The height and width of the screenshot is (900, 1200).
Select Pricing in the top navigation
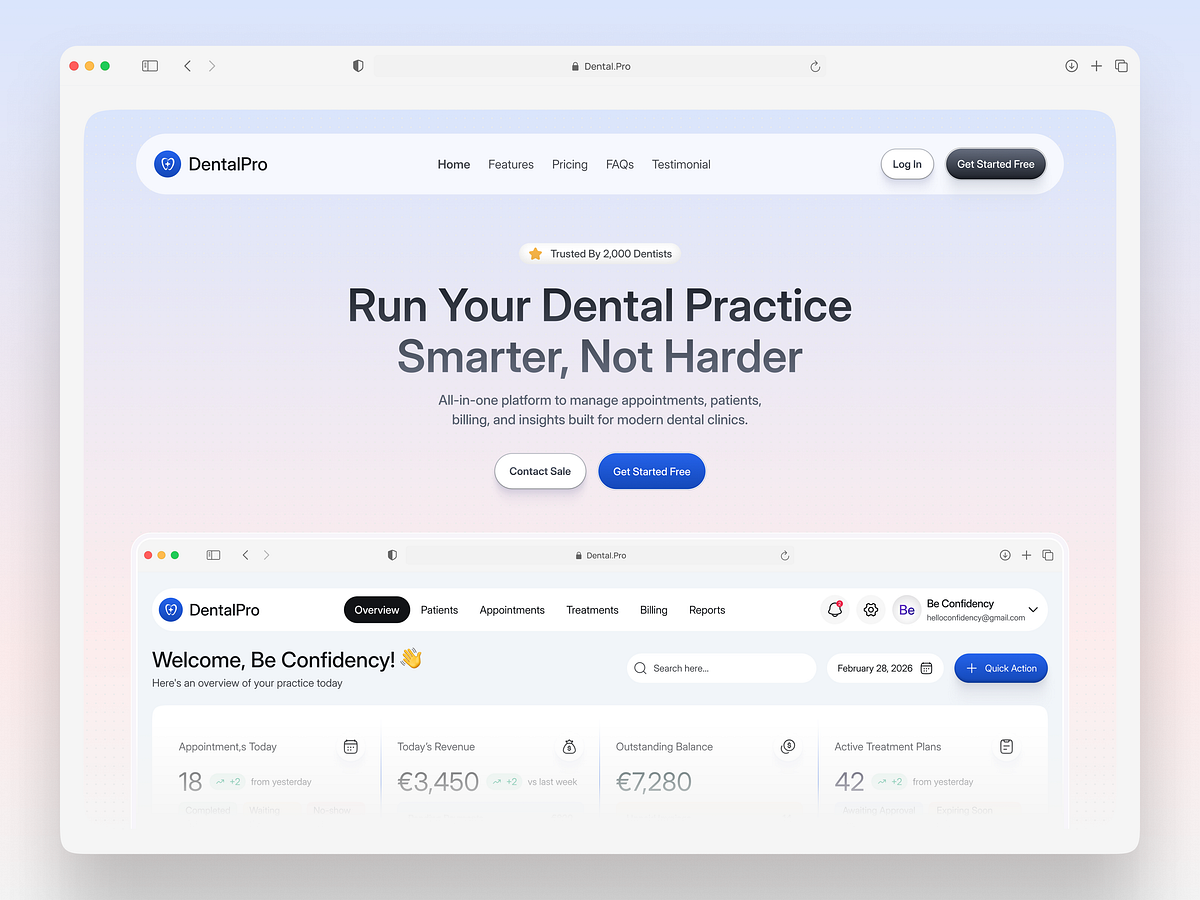click(569, 164)
